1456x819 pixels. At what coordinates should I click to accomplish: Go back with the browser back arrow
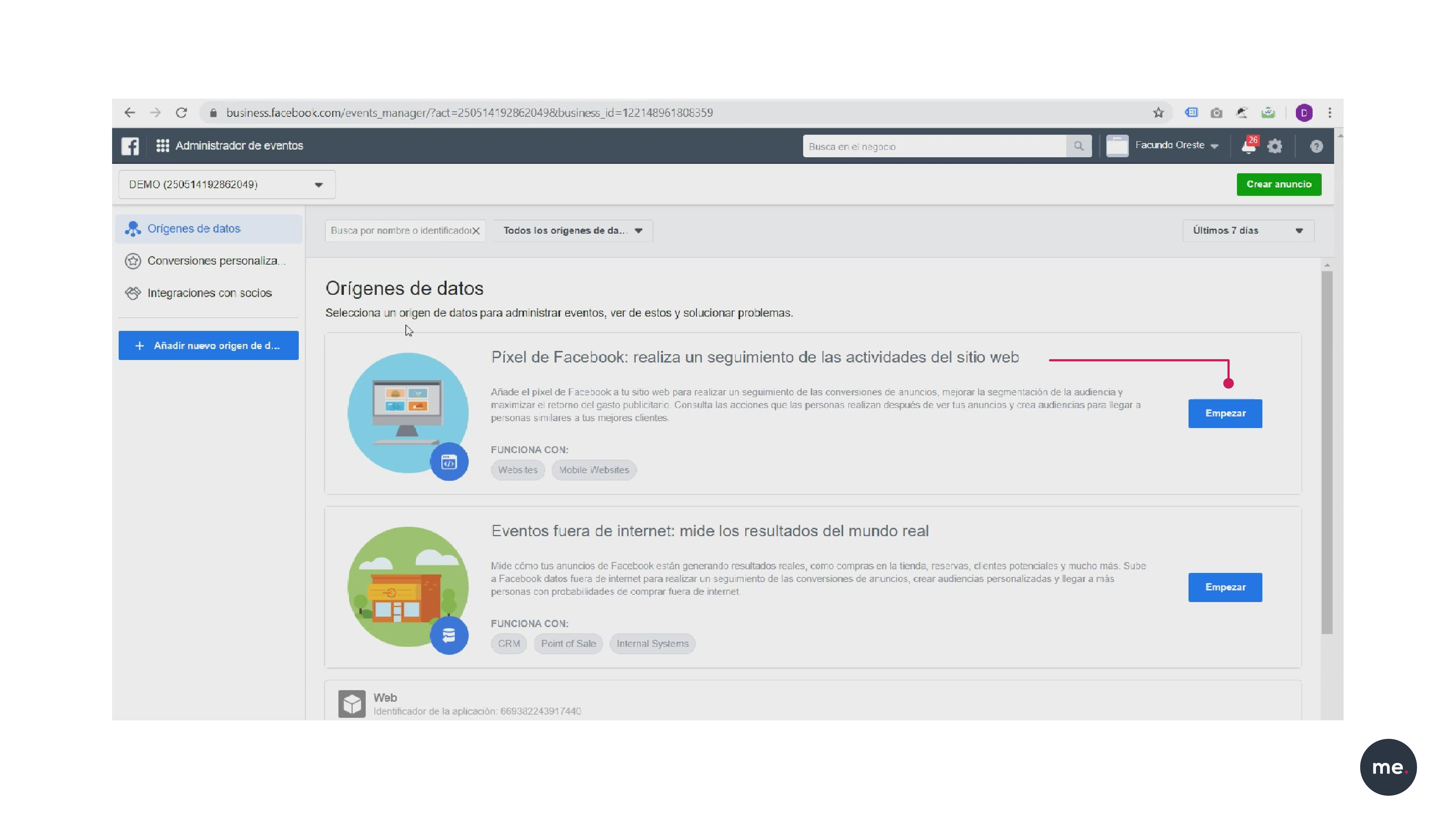[130, 112]
